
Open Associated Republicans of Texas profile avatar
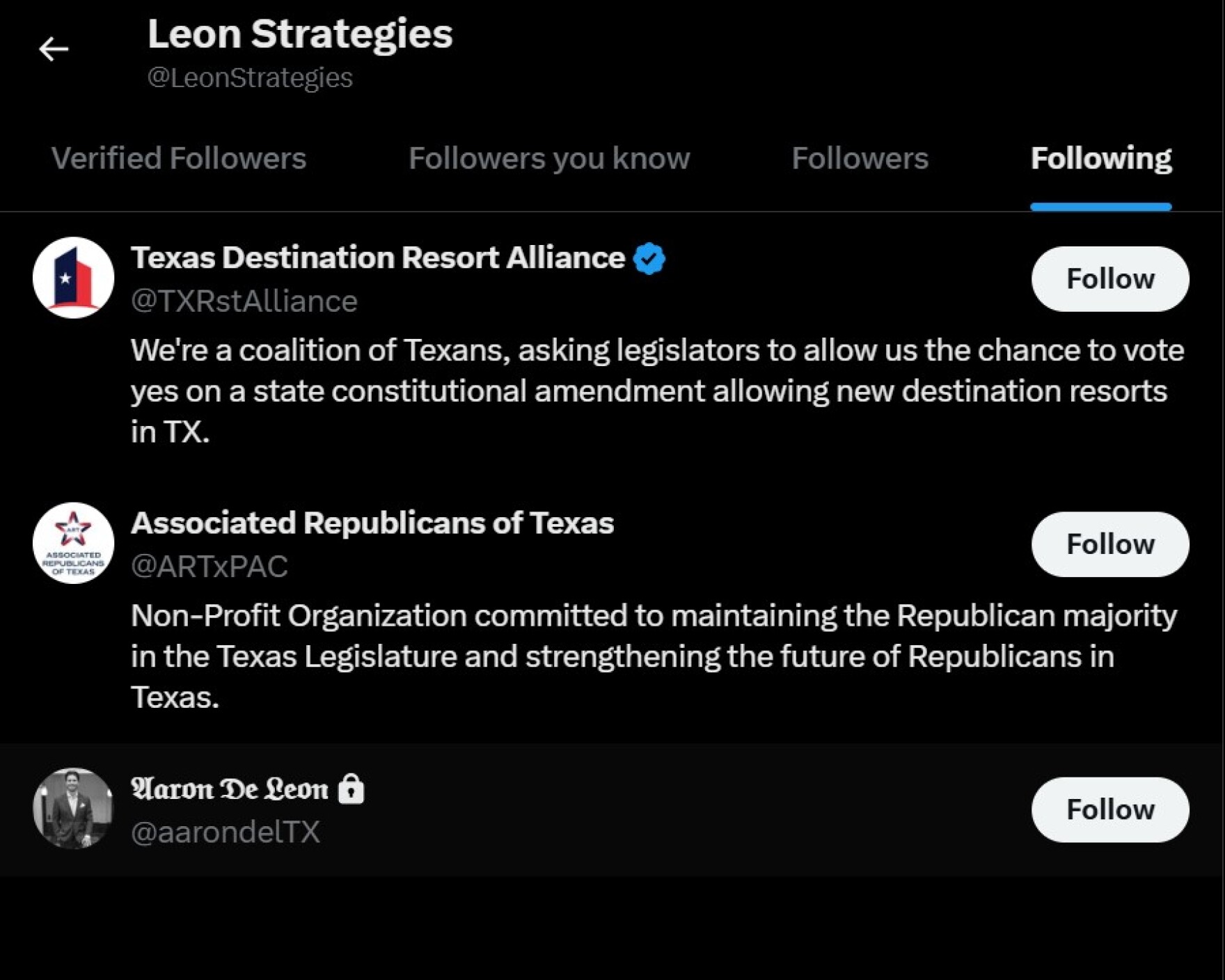pos(73,544)
